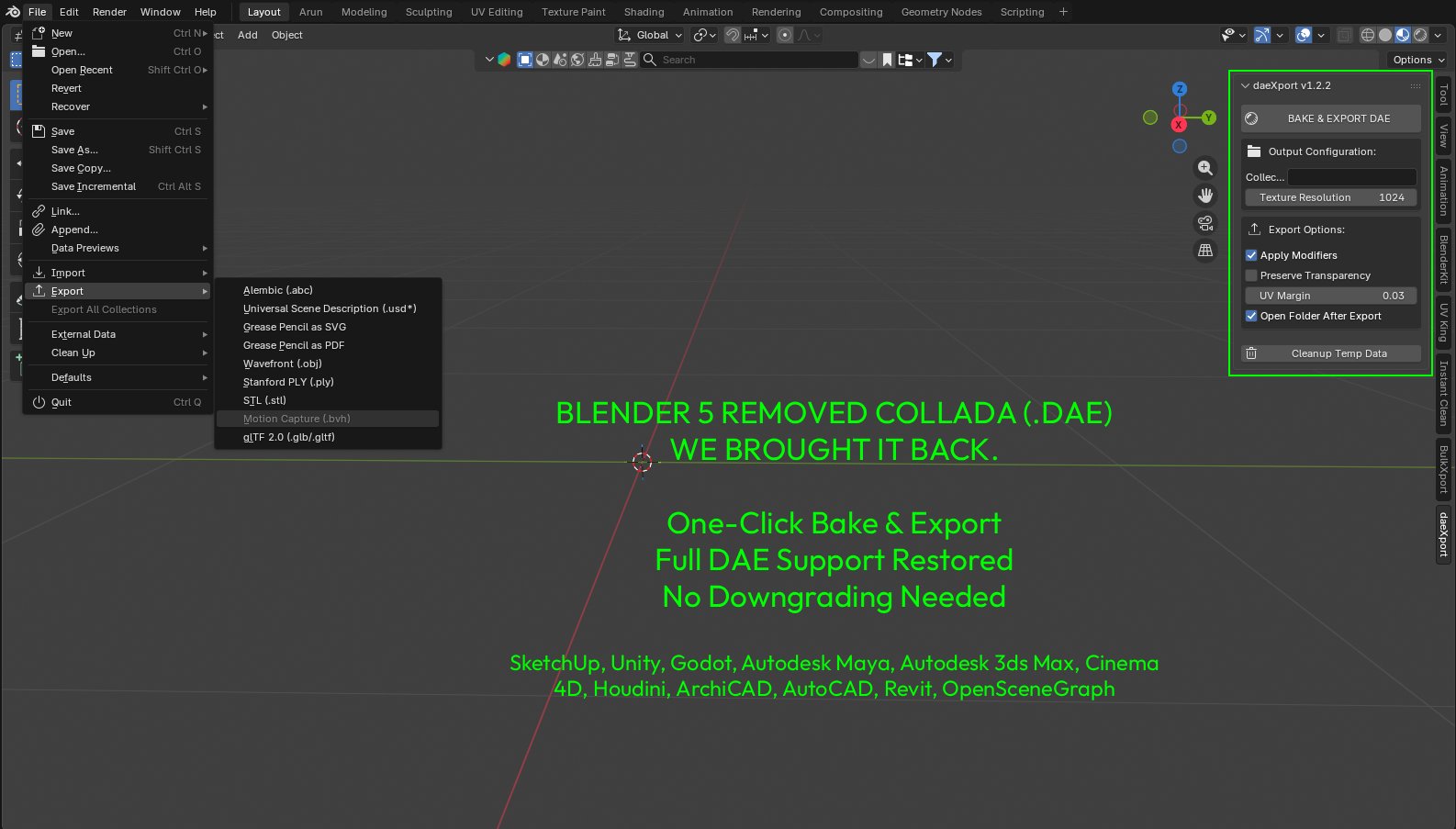Screen dimensions: 1456x829
Task: Click the Cleanup Temp Data button
Action: point(1331,353)
